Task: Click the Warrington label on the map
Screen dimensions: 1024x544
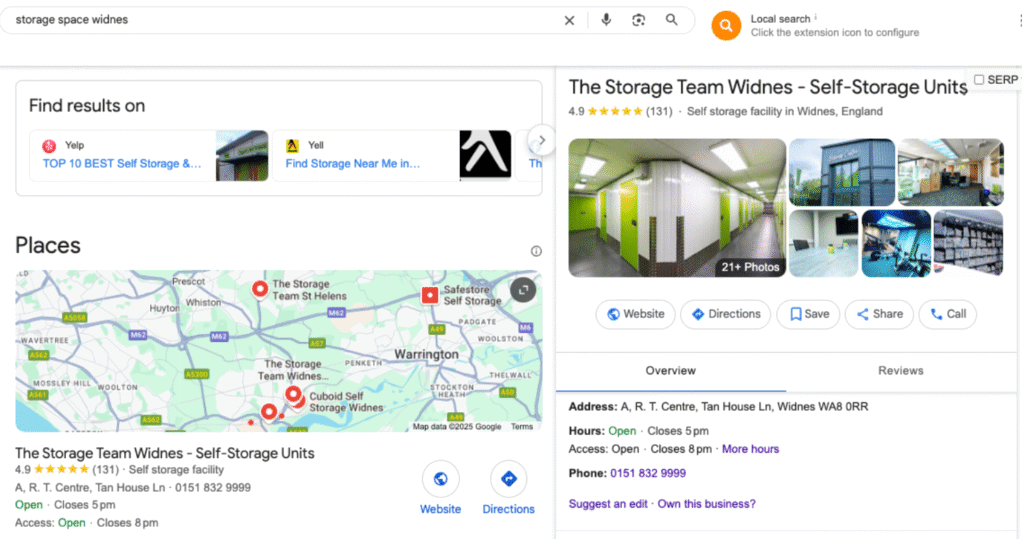Action: click(426, 355)
